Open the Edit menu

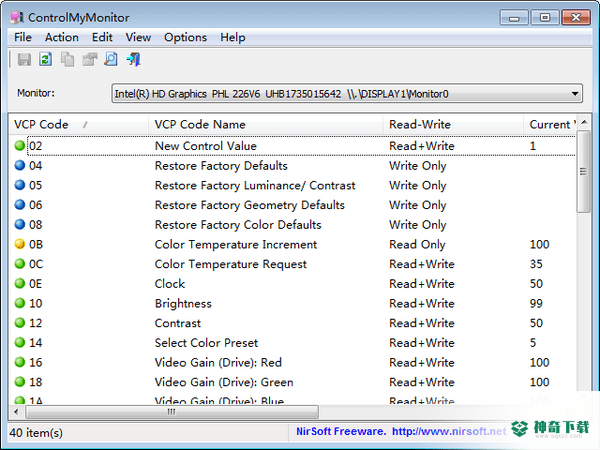click(102, 38)
